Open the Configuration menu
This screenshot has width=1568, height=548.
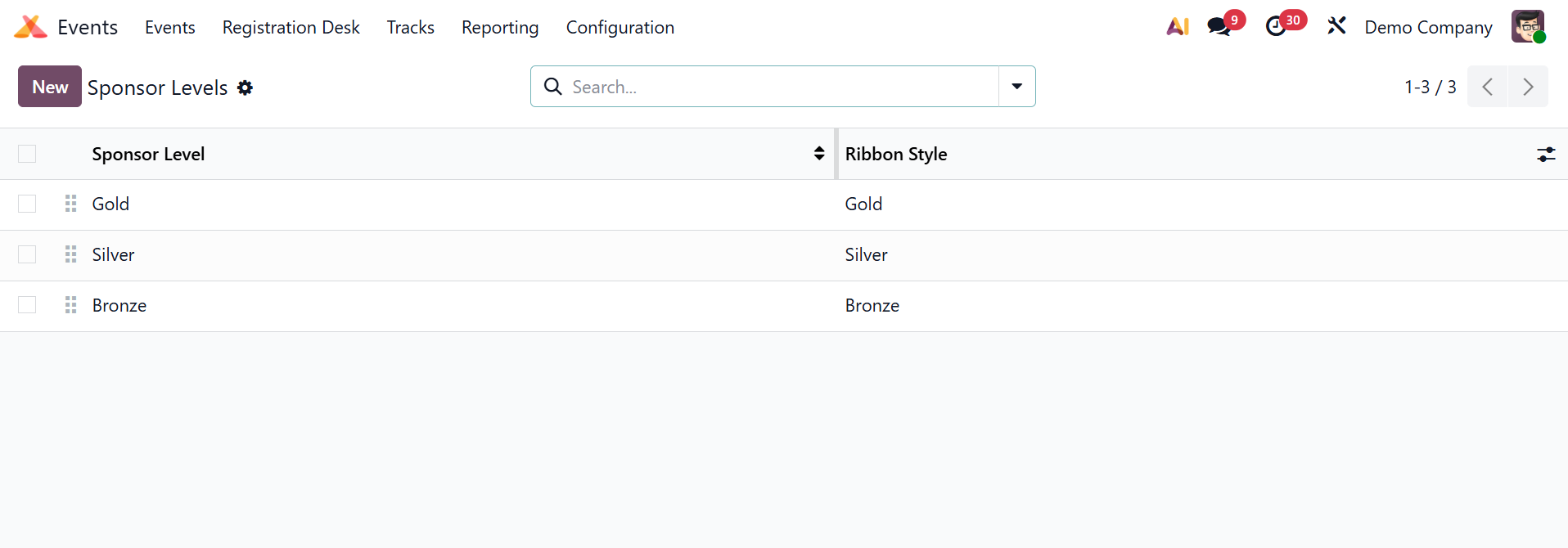[620, 28]
